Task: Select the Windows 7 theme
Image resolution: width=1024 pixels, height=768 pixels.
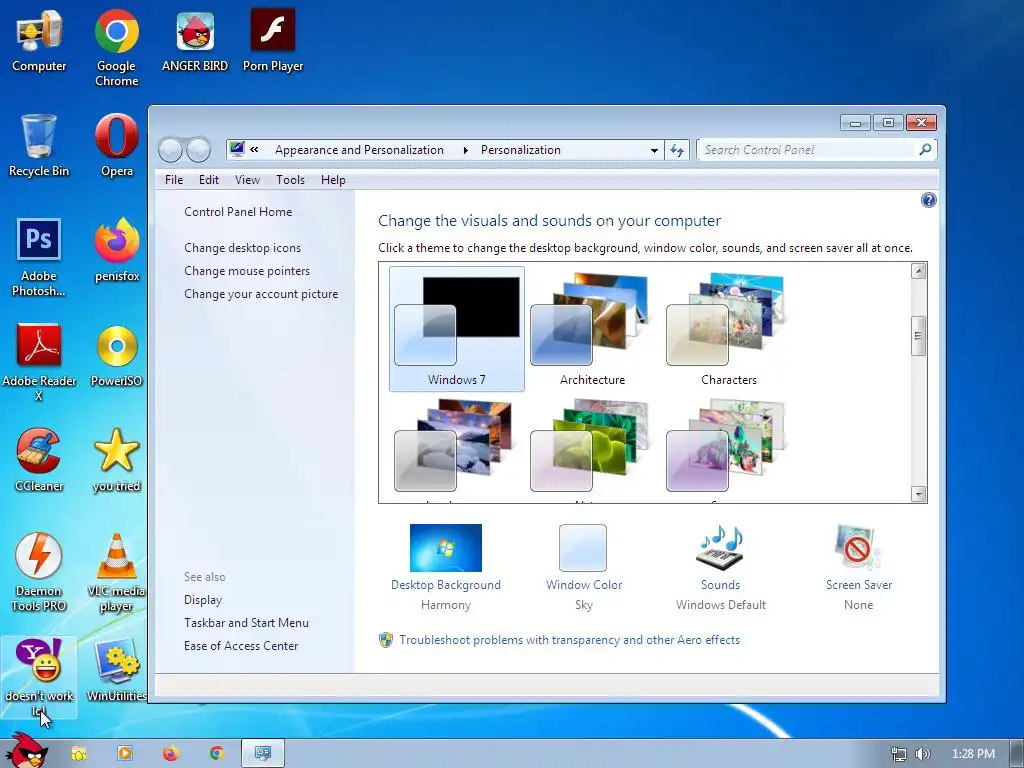Action: (456, 329)
